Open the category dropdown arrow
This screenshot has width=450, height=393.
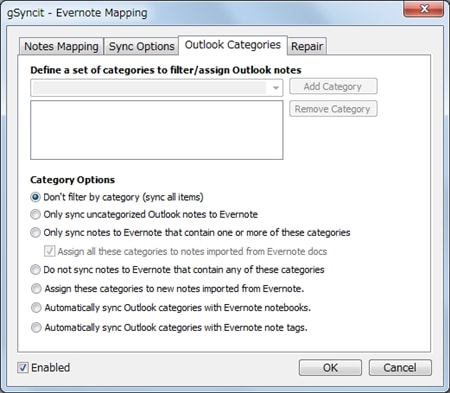coord(276,88)
